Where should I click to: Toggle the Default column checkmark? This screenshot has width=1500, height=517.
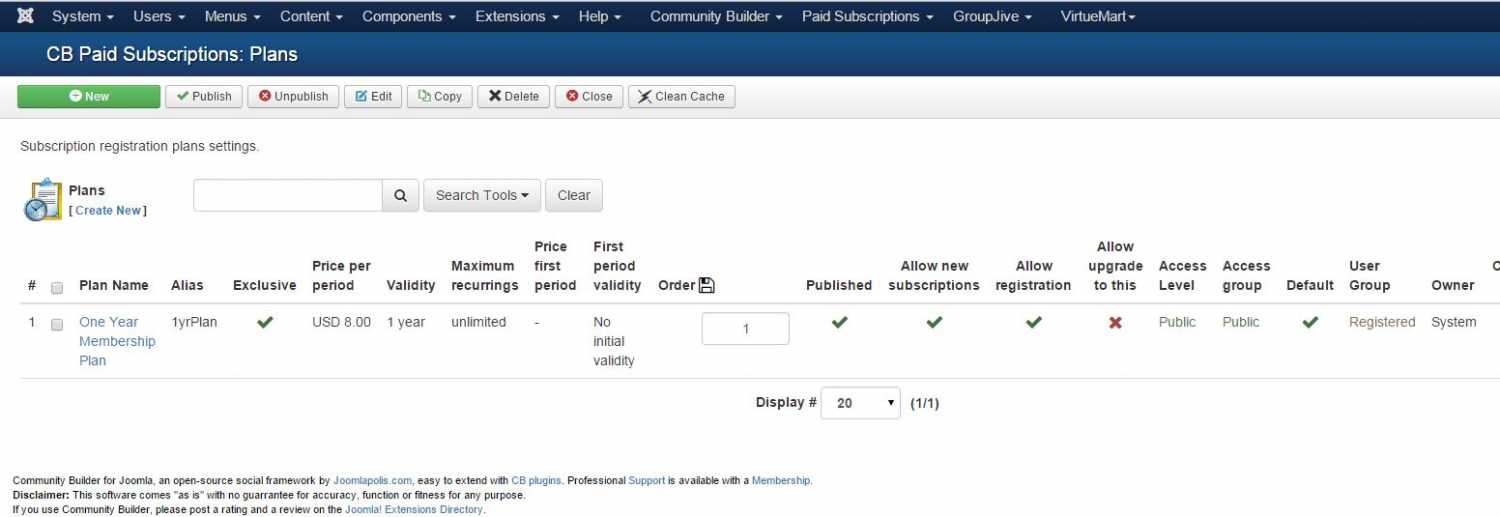click(x=1310, y=322)
